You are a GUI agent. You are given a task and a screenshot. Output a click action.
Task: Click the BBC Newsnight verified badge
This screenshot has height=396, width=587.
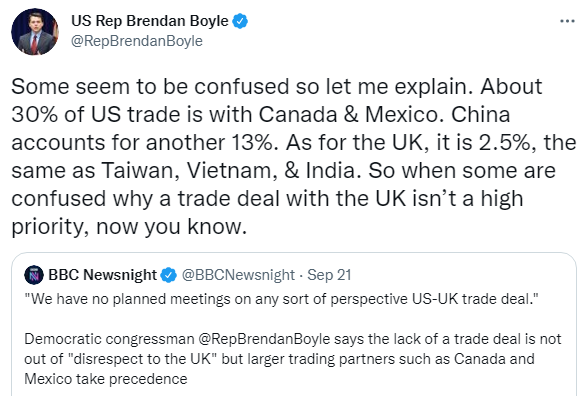(x=168, y=275)
